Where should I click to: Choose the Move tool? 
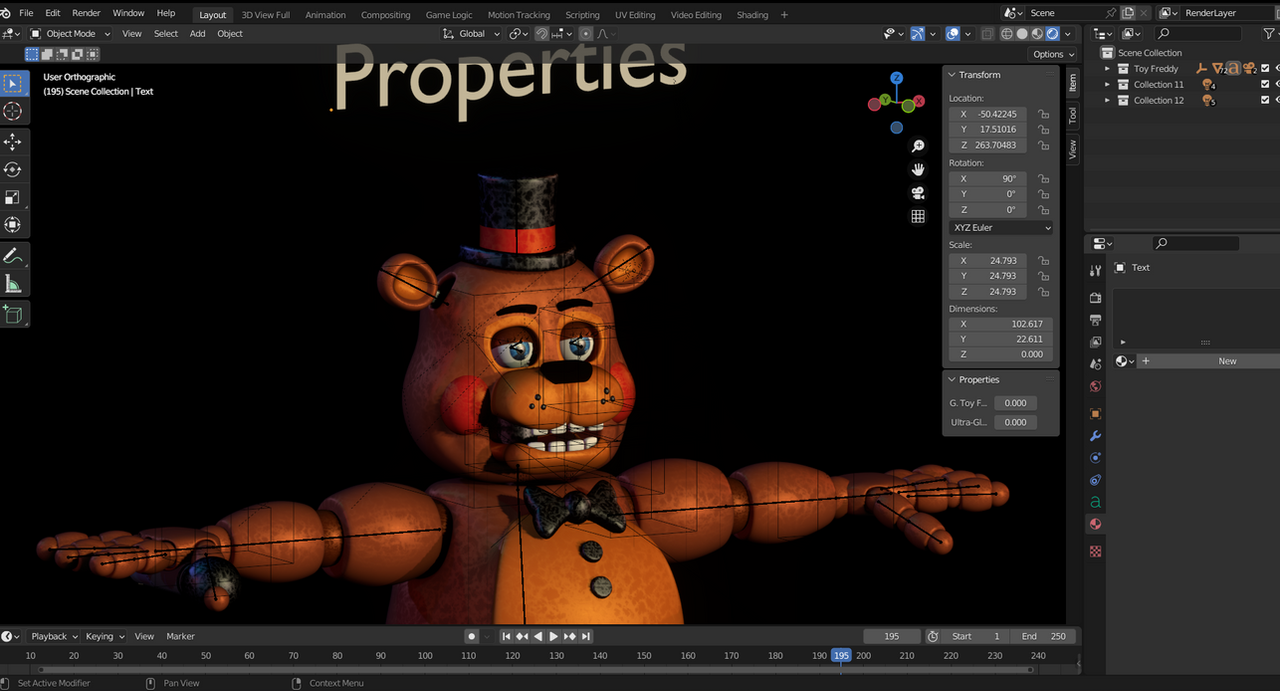tap(14, 142)
